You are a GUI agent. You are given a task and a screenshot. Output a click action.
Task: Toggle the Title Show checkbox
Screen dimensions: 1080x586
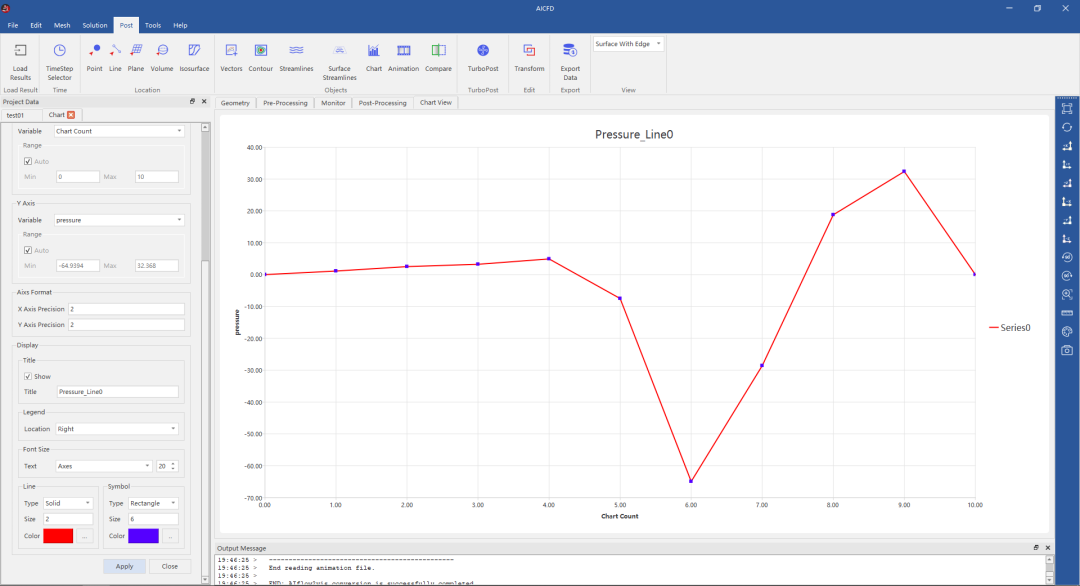tap(28, 376)
